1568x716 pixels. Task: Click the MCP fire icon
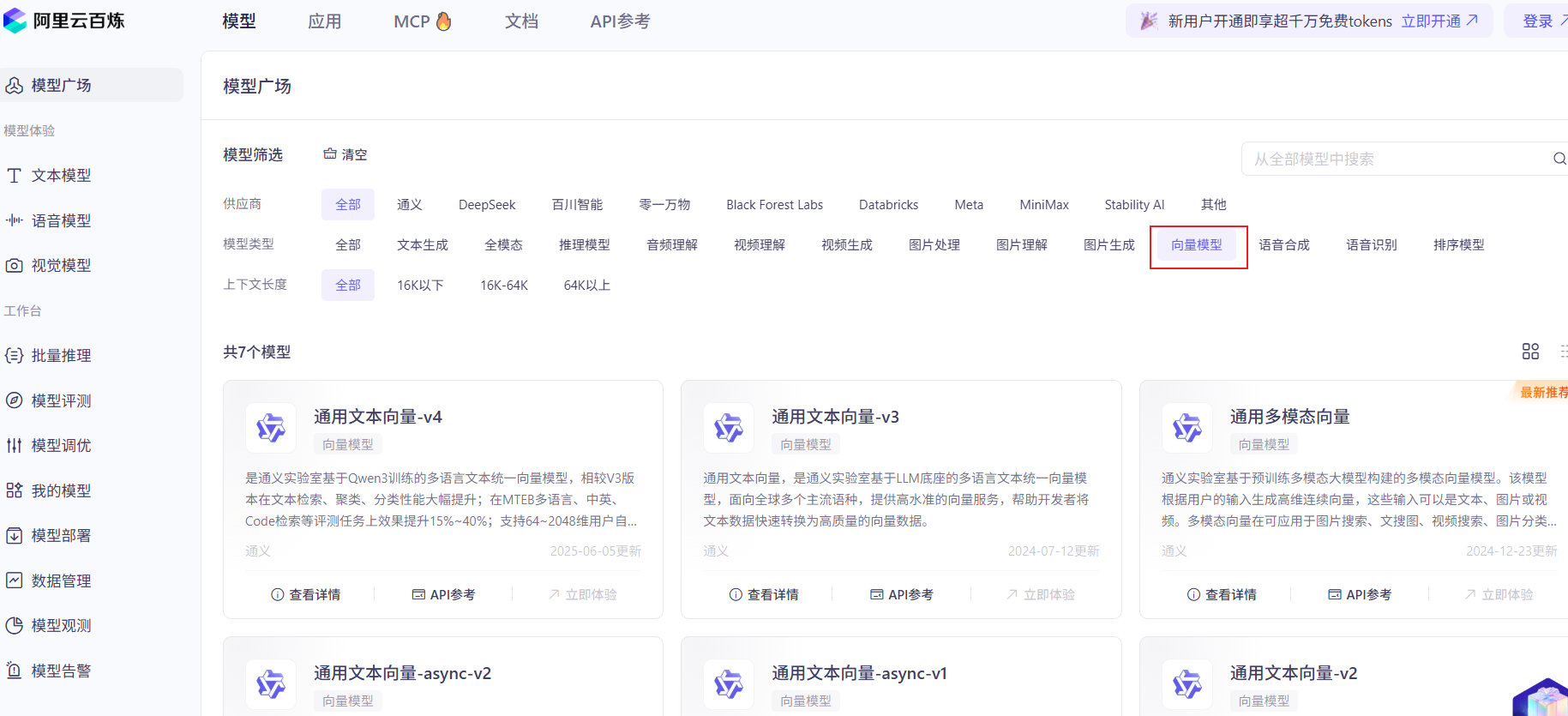coord(443,21)
